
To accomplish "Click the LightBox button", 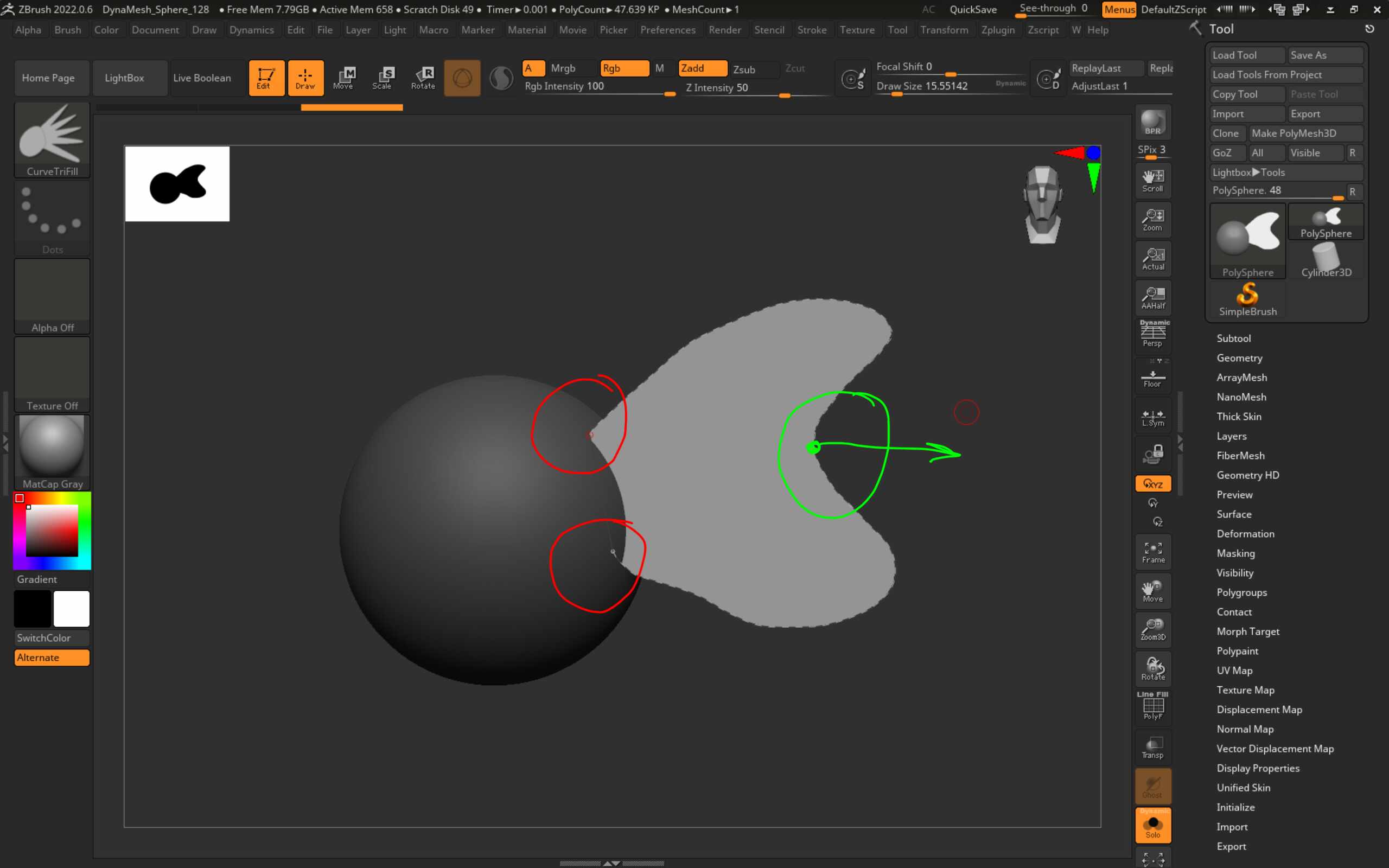I will [124, 78].
